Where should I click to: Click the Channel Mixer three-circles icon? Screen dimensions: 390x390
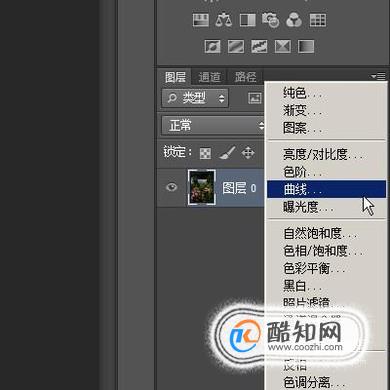tap(294, 20)
